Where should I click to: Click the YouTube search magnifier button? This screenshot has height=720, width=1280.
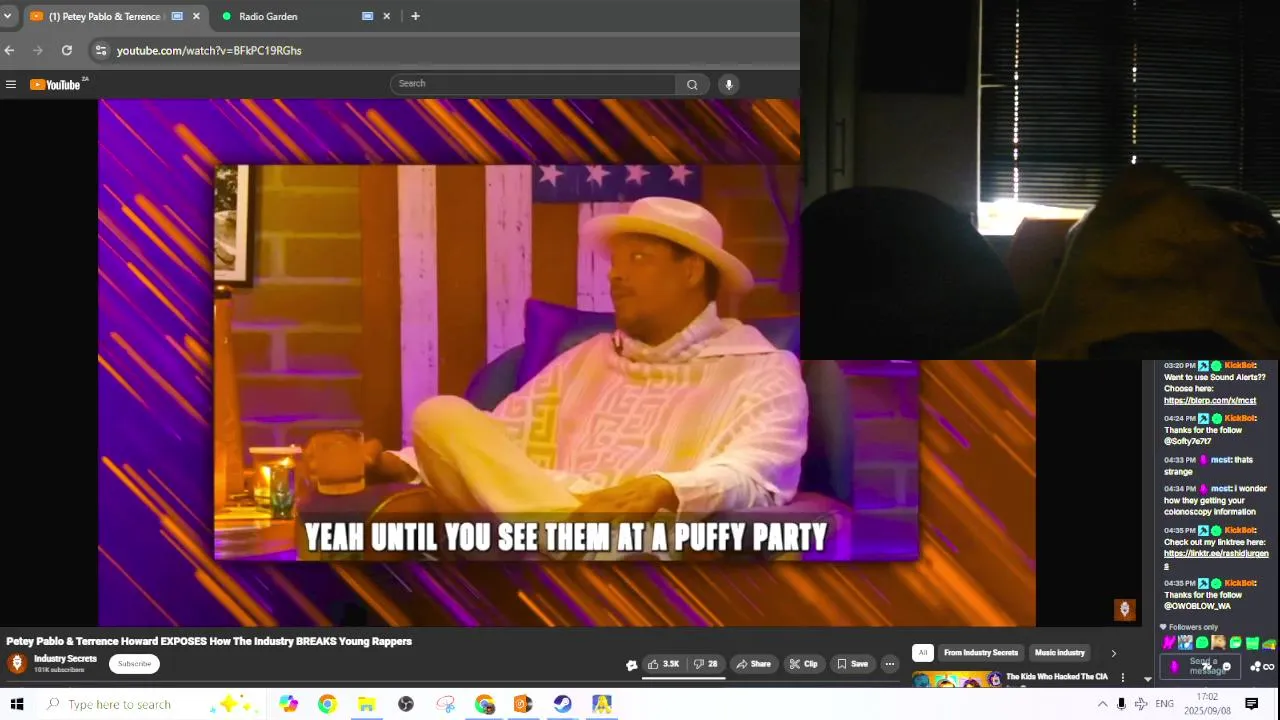692,85
